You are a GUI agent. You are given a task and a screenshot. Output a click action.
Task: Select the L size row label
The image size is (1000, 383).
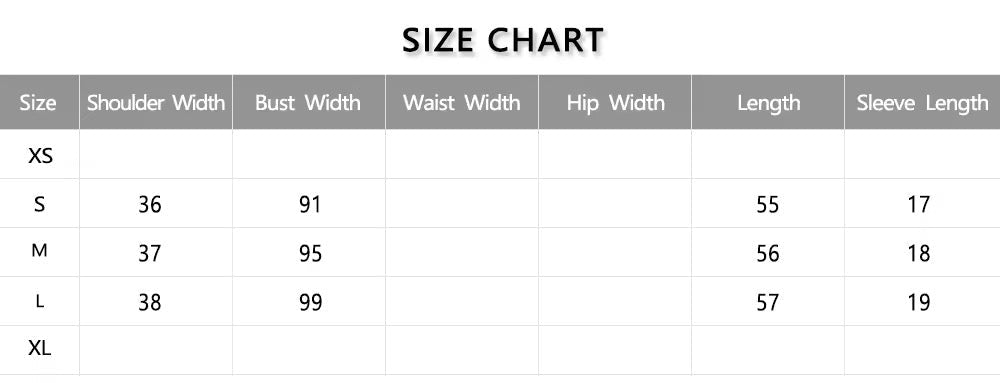pyautogui.click(x=40, y=301)
